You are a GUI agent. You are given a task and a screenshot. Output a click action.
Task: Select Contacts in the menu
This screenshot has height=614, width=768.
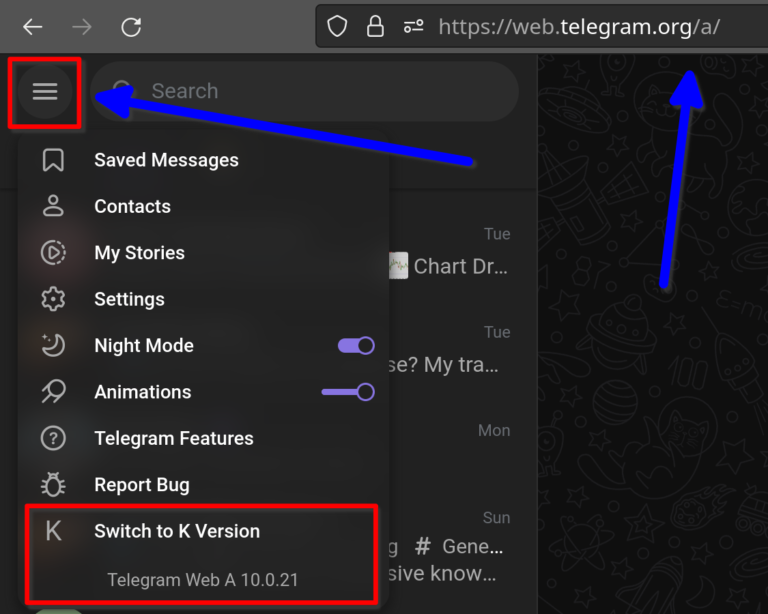(x=132, y=206)
